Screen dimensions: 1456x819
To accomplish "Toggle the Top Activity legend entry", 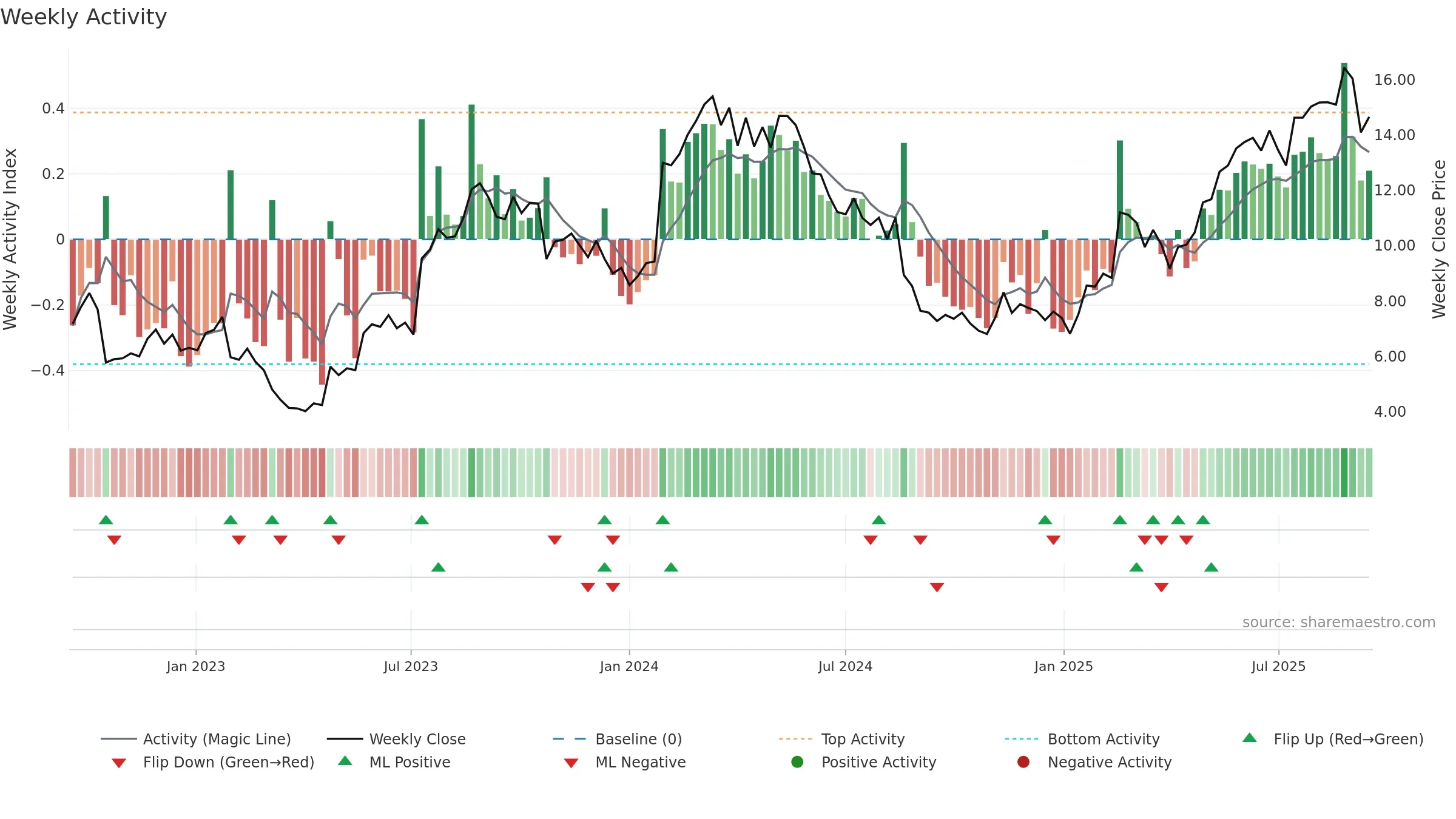I will pos(842,739).
